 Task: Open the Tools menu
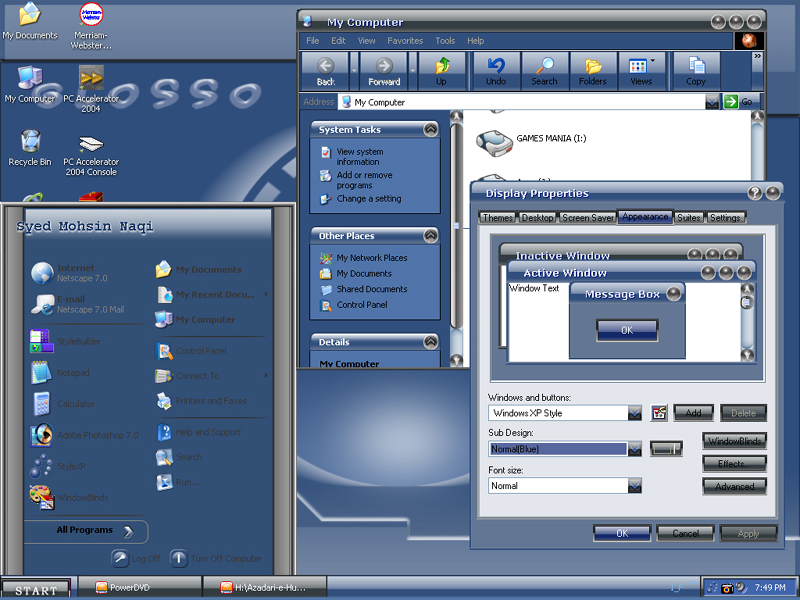(445, 41)
